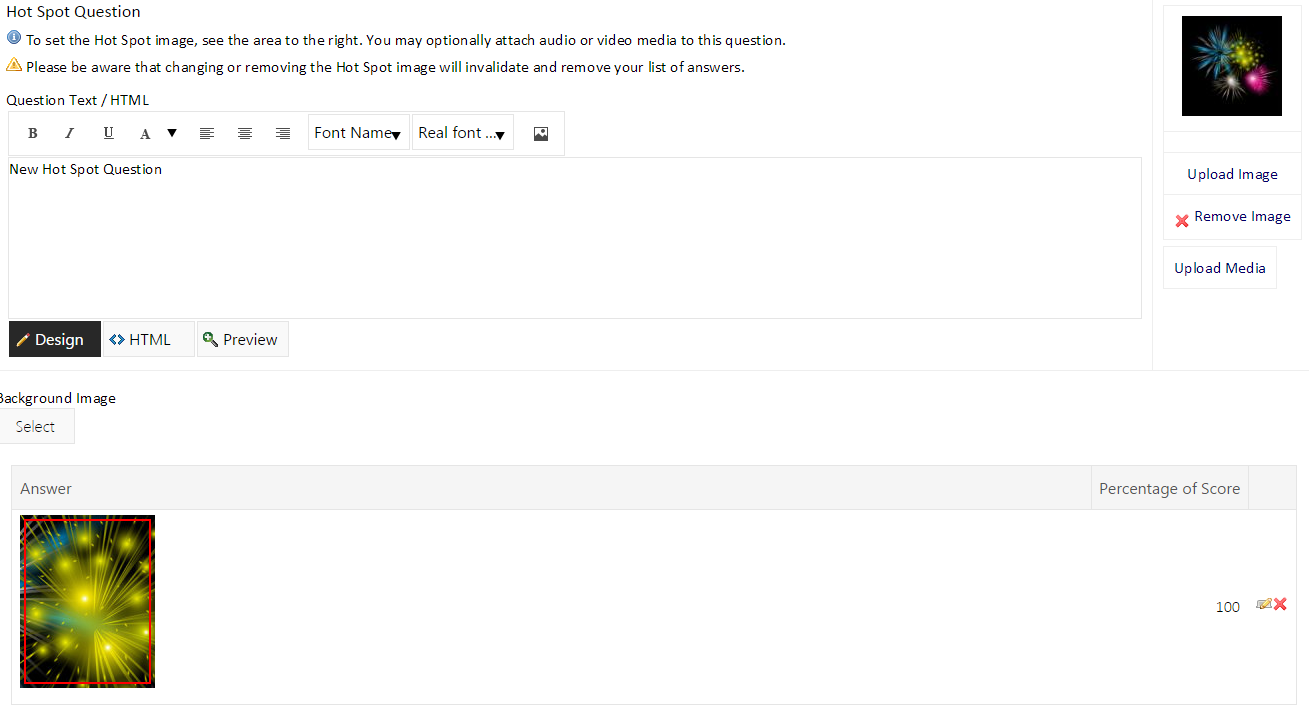The width and height of the screenshot is (1309, 715).
Task: Switch to the HTML editor tab
Action: [x=149, y=339]
